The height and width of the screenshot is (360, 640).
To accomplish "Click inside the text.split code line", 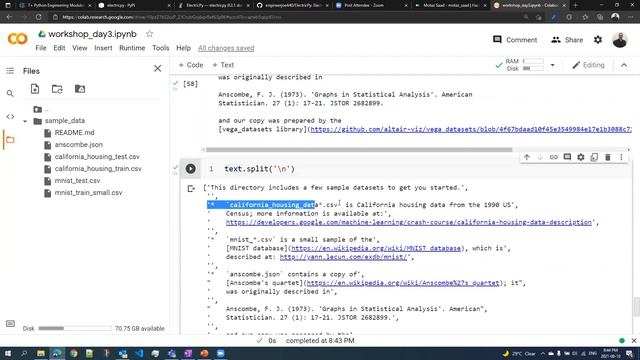I will pyautogui.click(x=259, y=169).
